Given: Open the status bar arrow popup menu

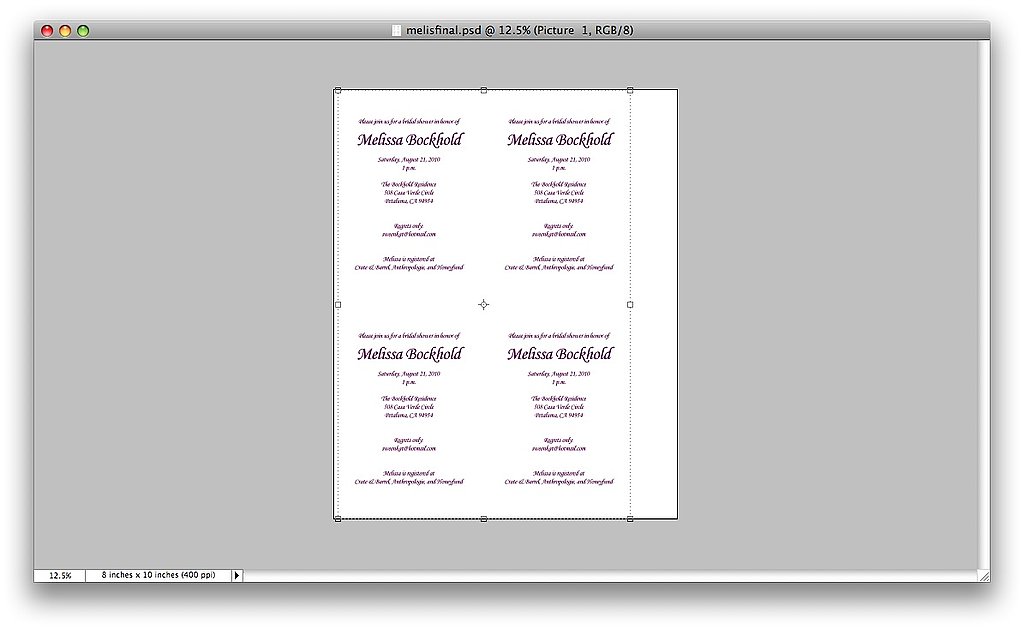Looking at the screenshot, I should (237, 576).
